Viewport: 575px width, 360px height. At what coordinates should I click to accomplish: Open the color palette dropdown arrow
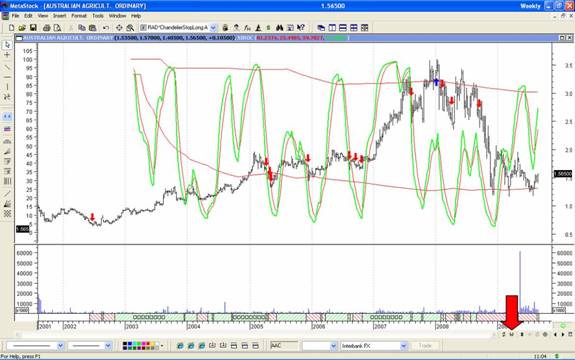pyautogui.click(x=162, y=346)
